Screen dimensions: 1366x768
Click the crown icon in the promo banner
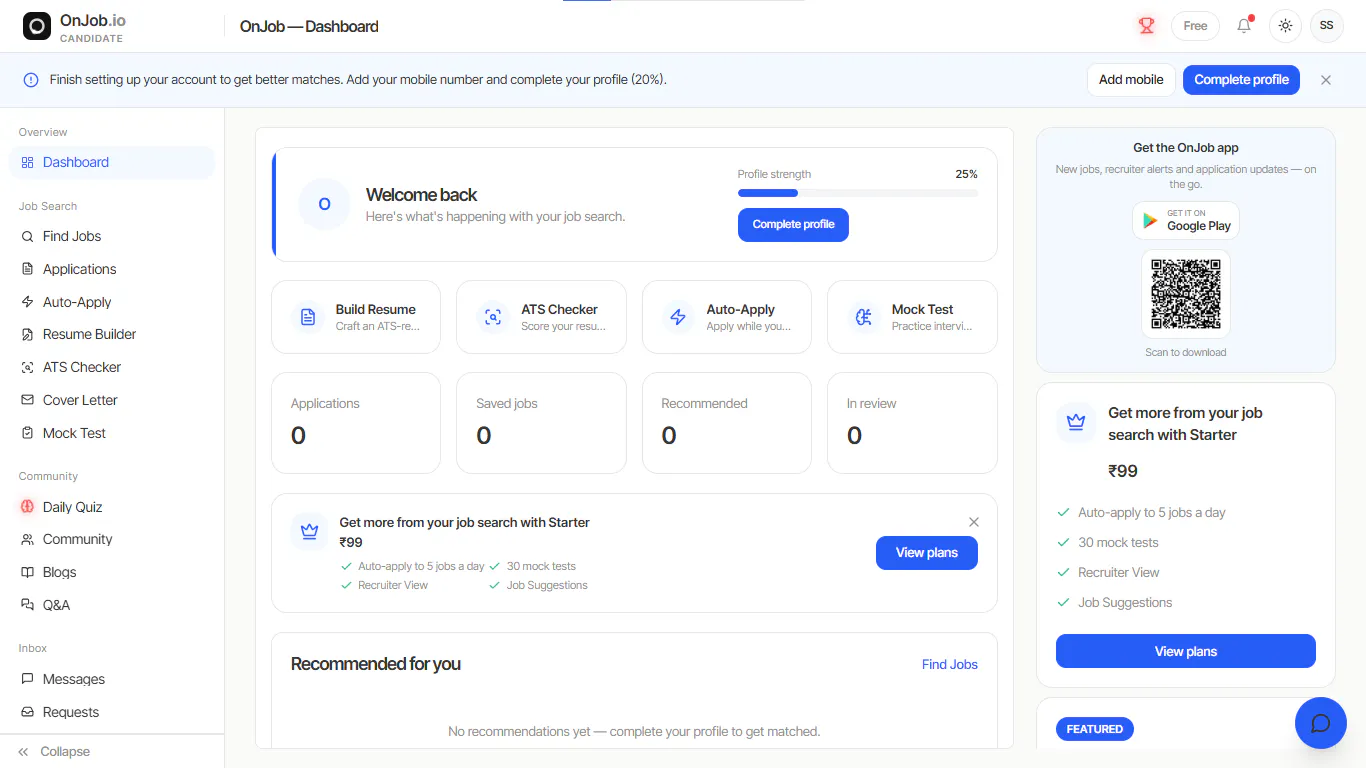[309, 532]
